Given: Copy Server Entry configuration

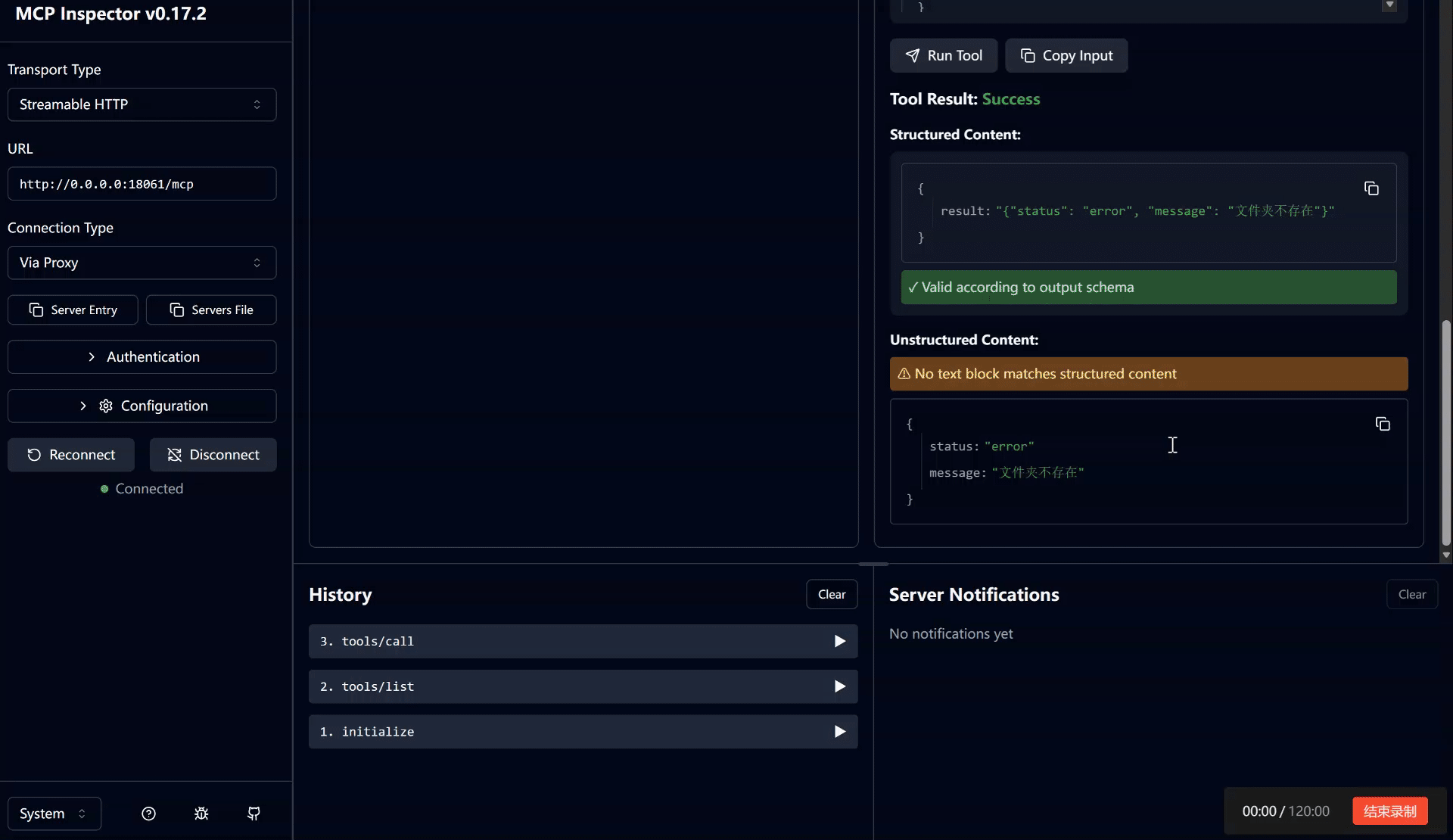Looking at the screenshot, I should pos(73,310).
